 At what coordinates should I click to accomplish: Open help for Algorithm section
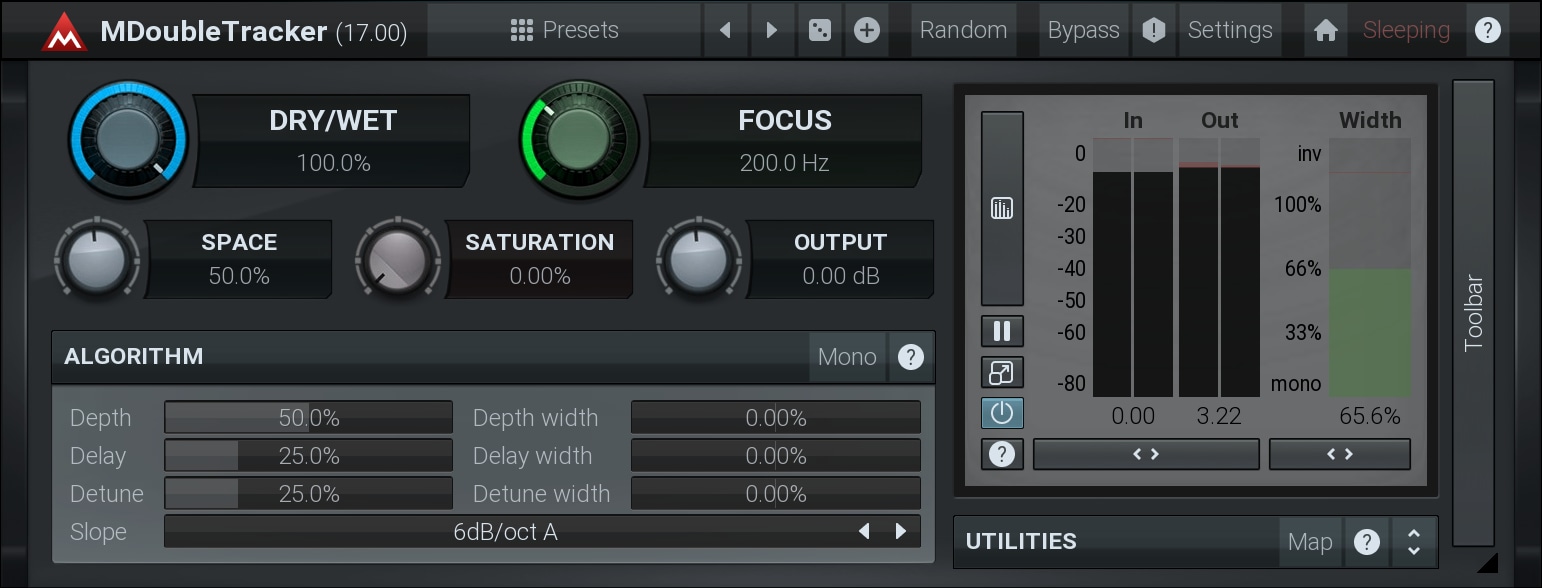click(x=910, y=357)
